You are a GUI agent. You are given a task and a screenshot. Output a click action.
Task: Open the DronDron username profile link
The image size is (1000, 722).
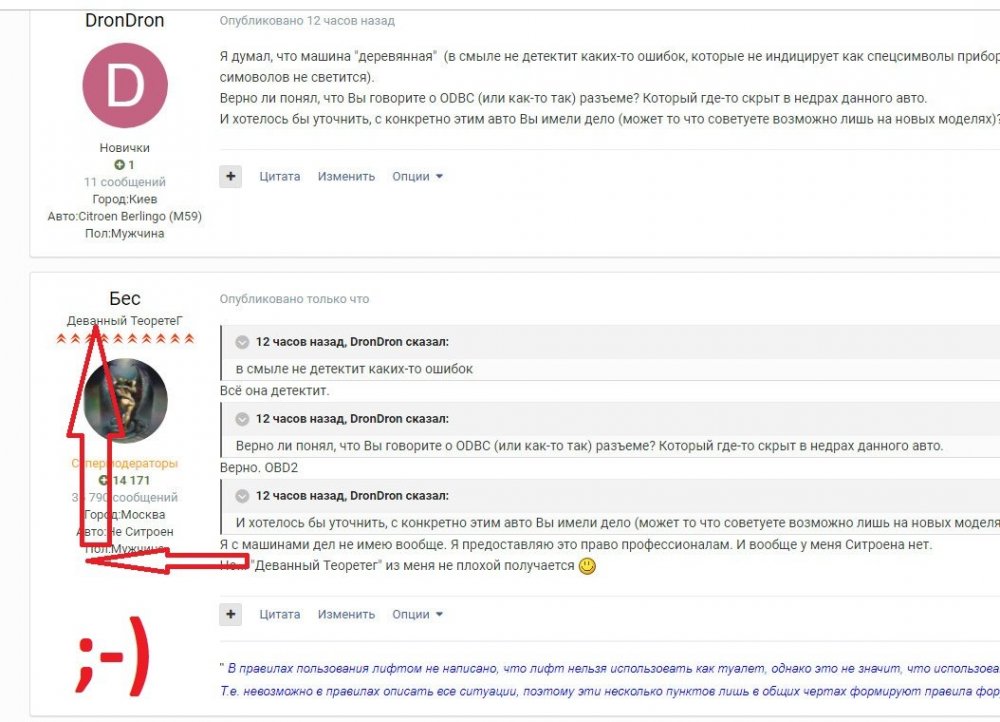pos(125,20)
